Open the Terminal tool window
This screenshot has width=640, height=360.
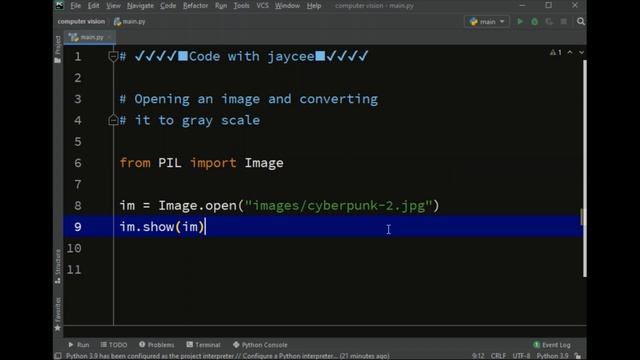click(x=203, y=345)
